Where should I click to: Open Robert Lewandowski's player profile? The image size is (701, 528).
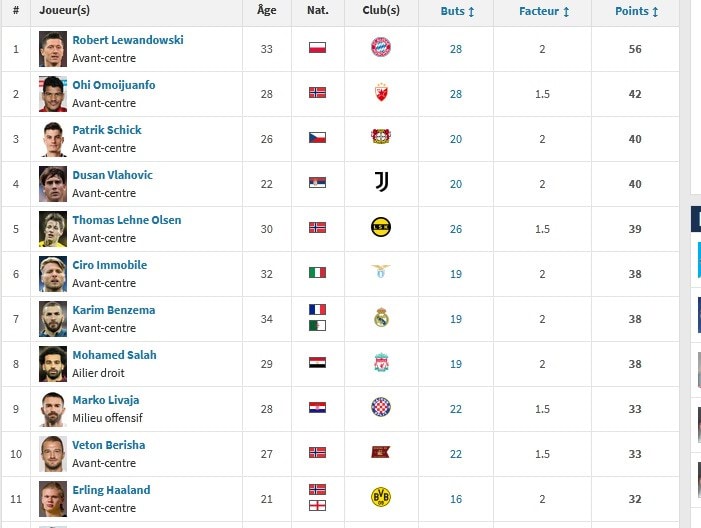coord(127,40)
